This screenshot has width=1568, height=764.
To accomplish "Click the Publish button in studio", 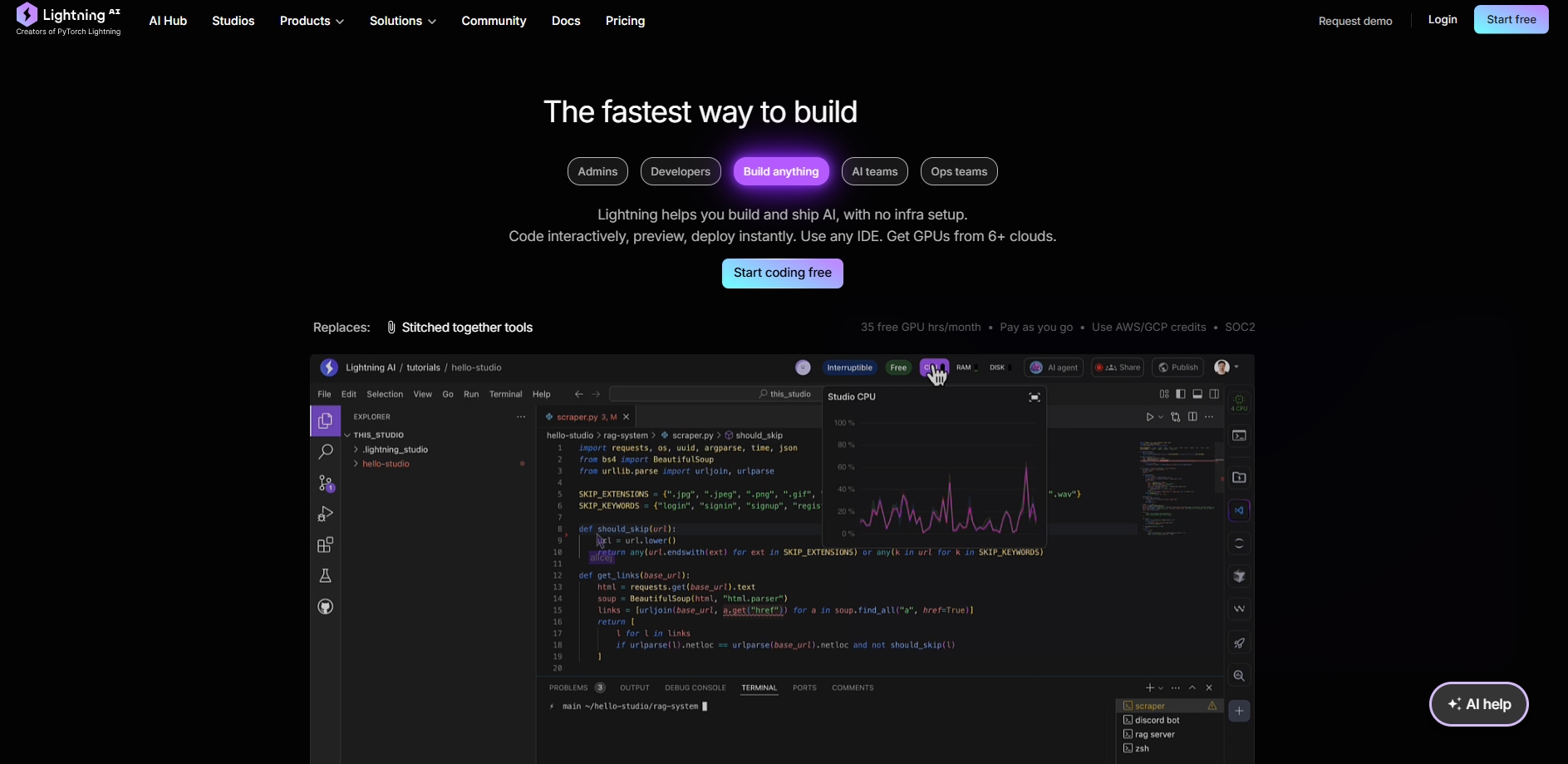I will pos(1178,367).
